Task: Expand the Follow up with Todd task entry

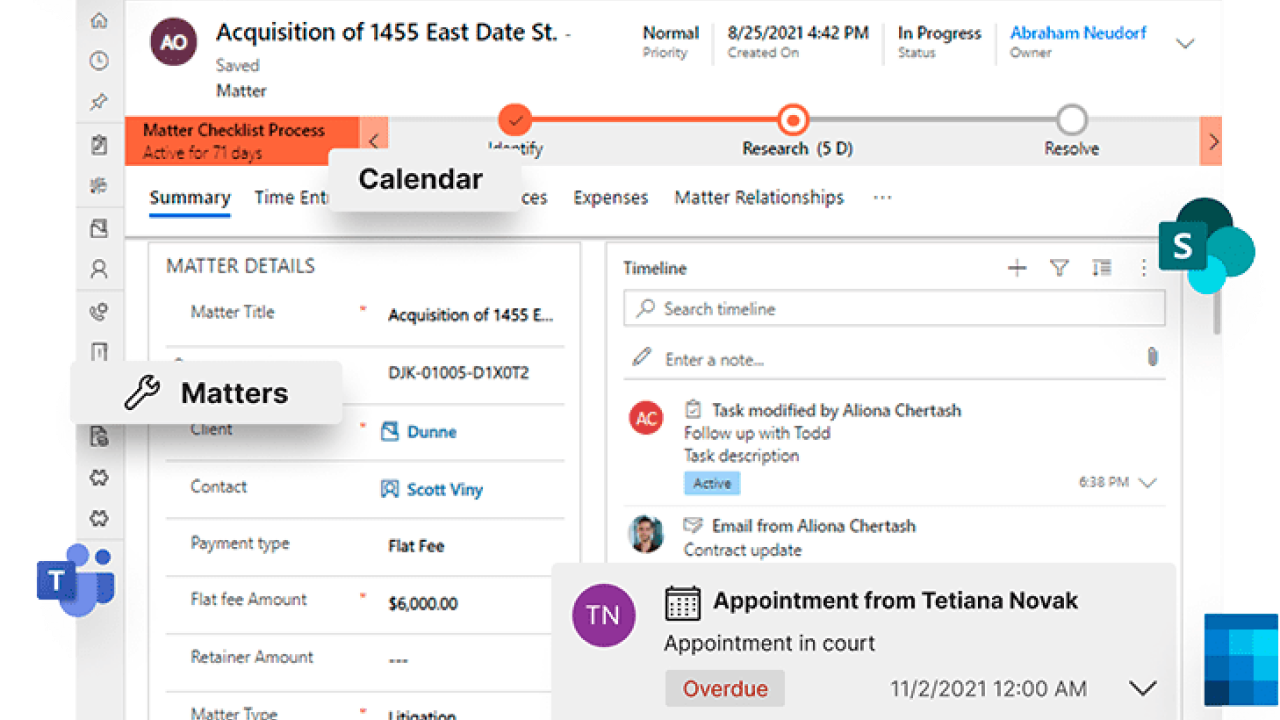Action: pyautogui.click(x=1148, y=483)
